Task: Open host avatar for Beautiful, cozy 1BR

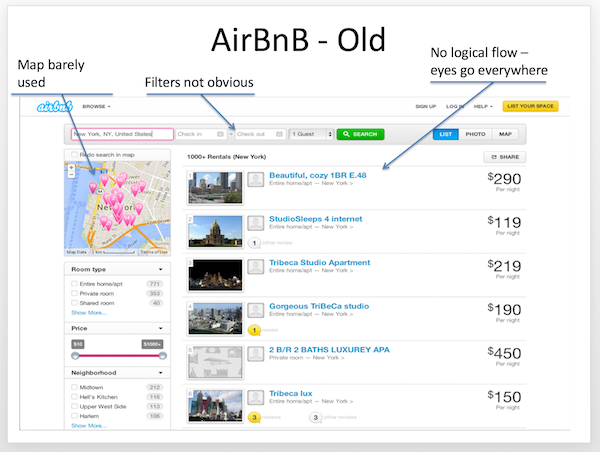Action: pyautogui.click(x=256, y=179)
